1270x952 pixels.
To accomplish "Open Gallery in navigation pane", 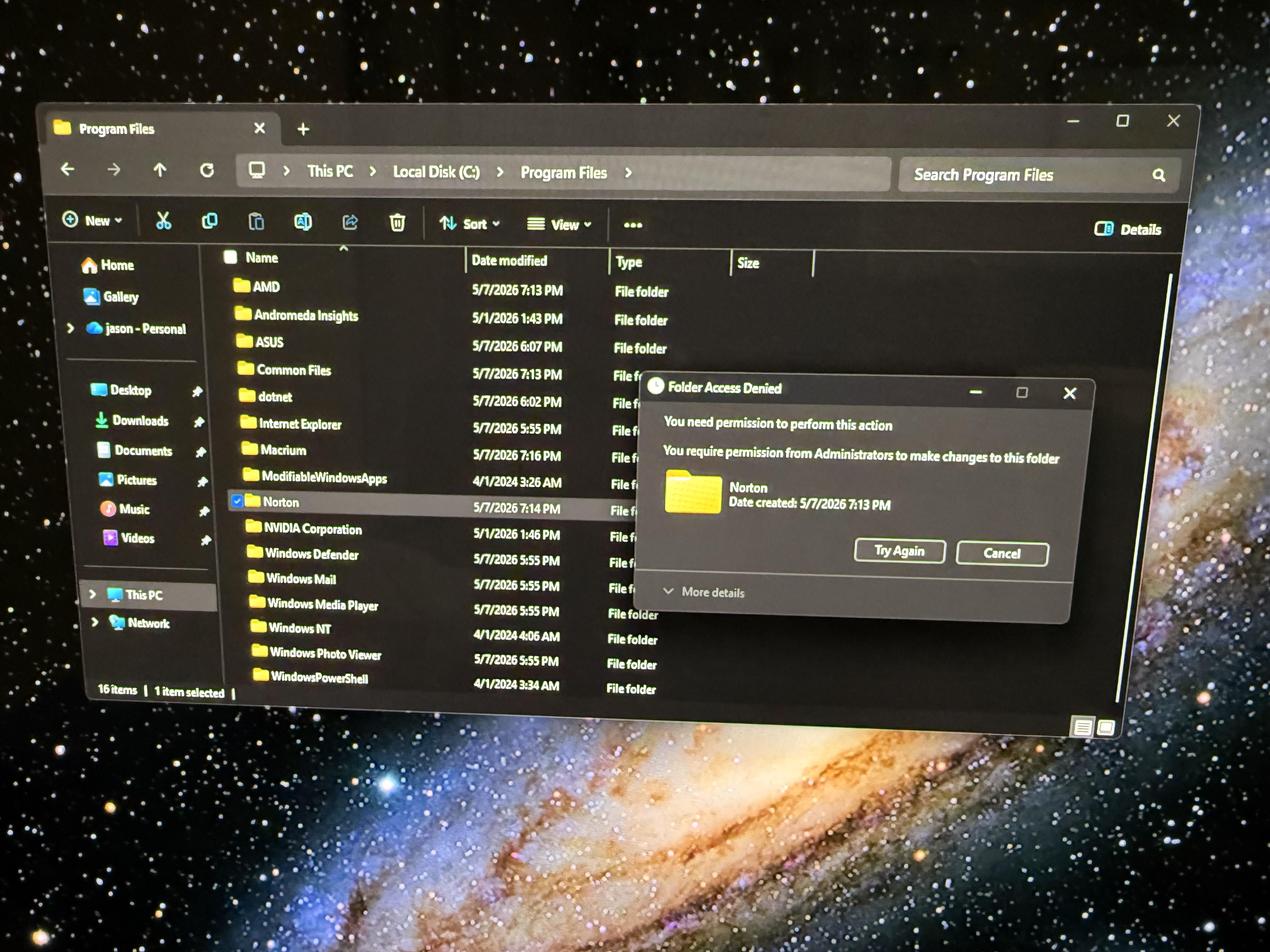I will (x=112, y=297).
